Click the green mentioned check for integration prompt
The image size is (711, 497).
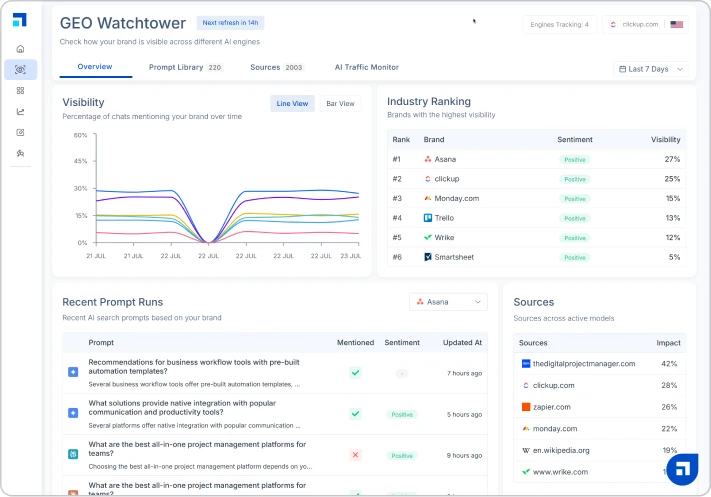[356, 414]
